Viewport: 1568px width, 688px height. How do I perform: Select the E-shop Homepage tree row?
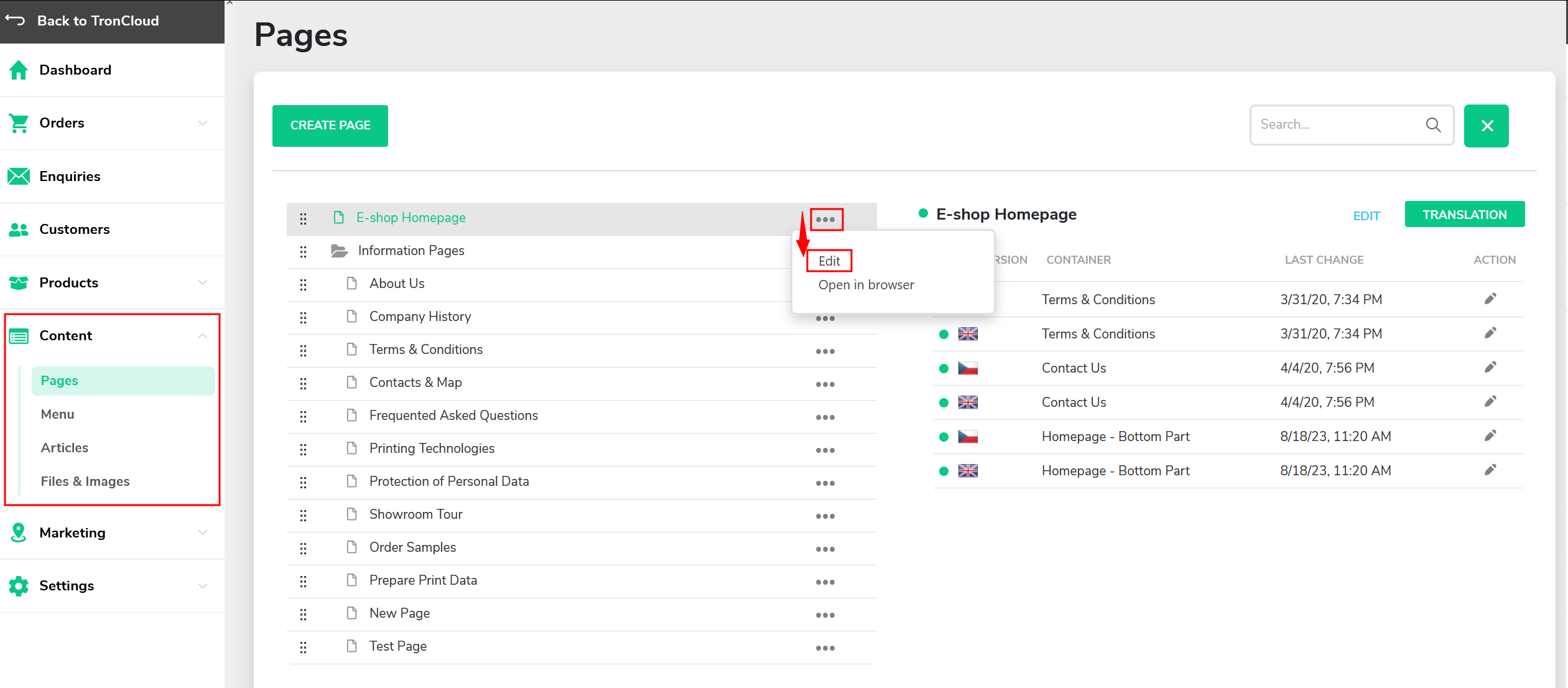coord(582,218)
